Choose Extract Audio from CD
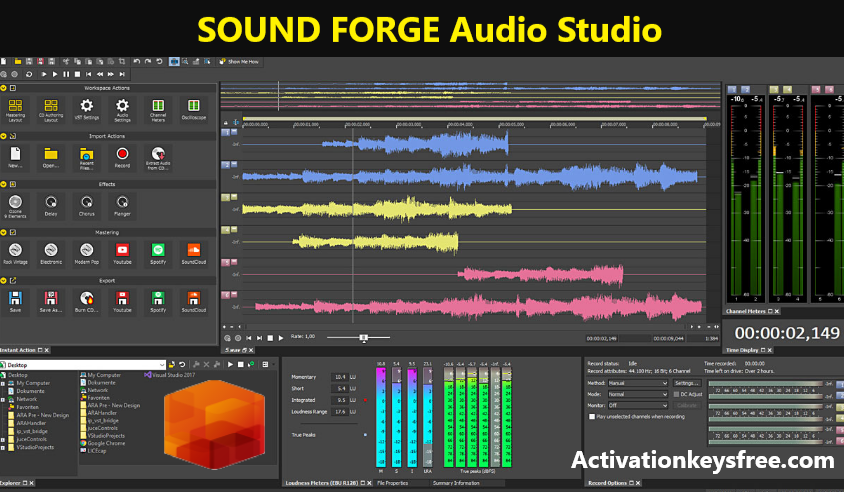This screenshot has width=844, height=492. pyautogui.click(x=158, y=158)
